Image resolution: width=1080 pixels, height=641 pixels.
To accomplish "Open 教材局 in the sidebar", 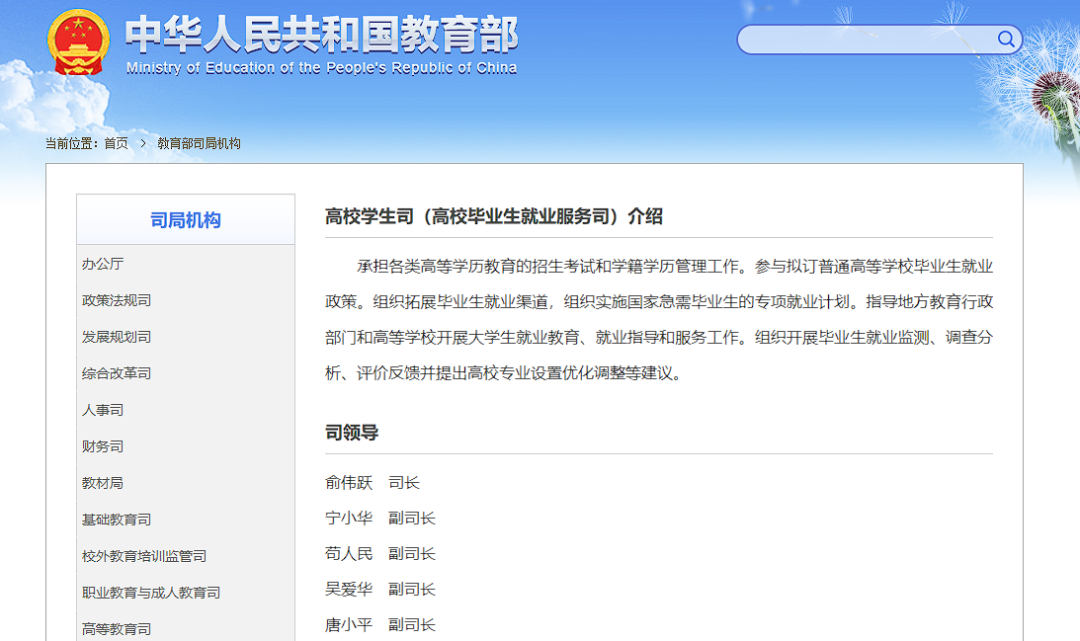I will (x=103, y=483).
